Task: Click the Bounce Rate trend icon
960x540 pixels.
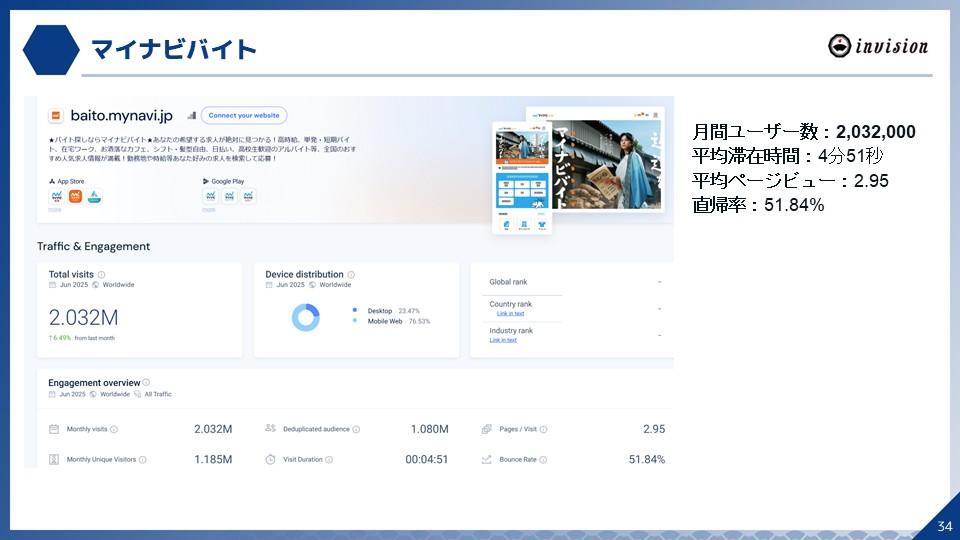Action: (487, 459)
